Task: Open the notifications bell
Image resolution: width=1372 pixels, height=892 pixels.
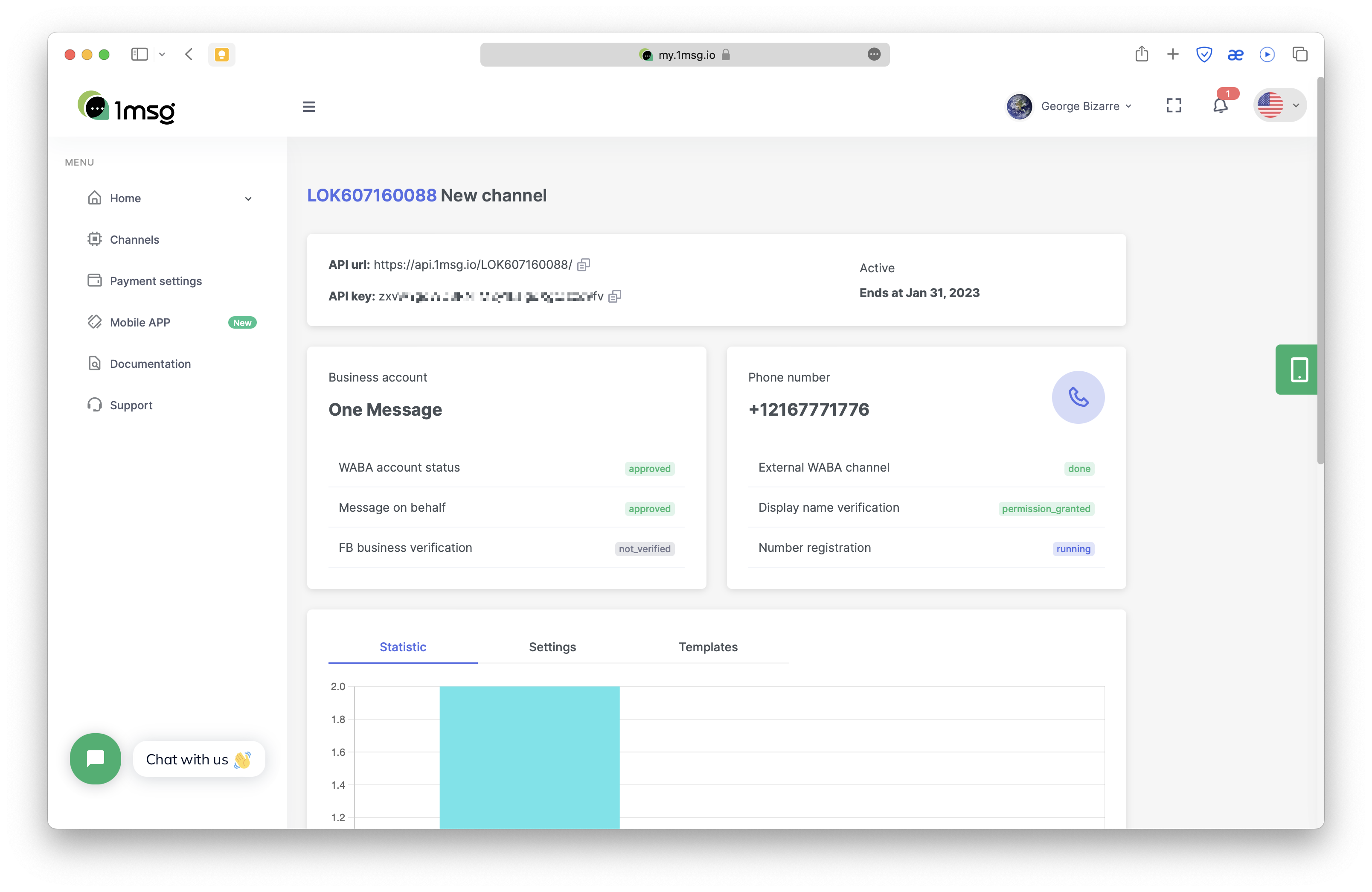Action: pos(1220,105)
